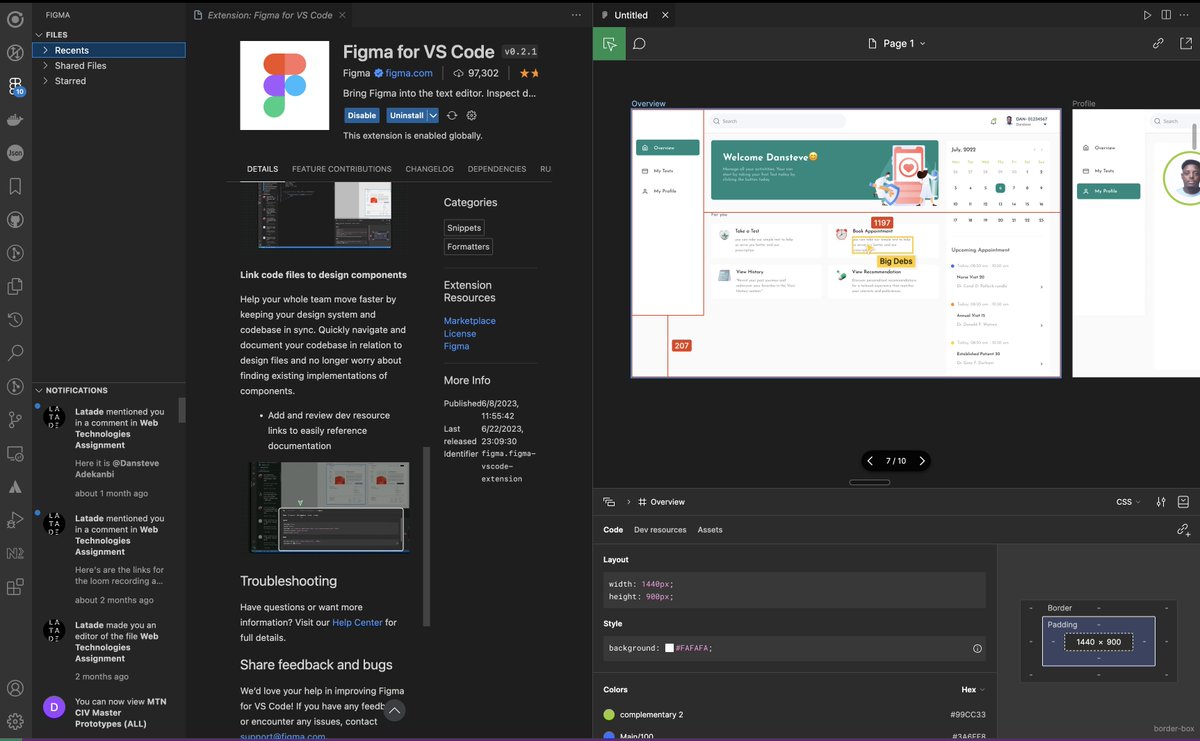
Task: Open the Manage gear in activity bar
Action: point(15,721)
